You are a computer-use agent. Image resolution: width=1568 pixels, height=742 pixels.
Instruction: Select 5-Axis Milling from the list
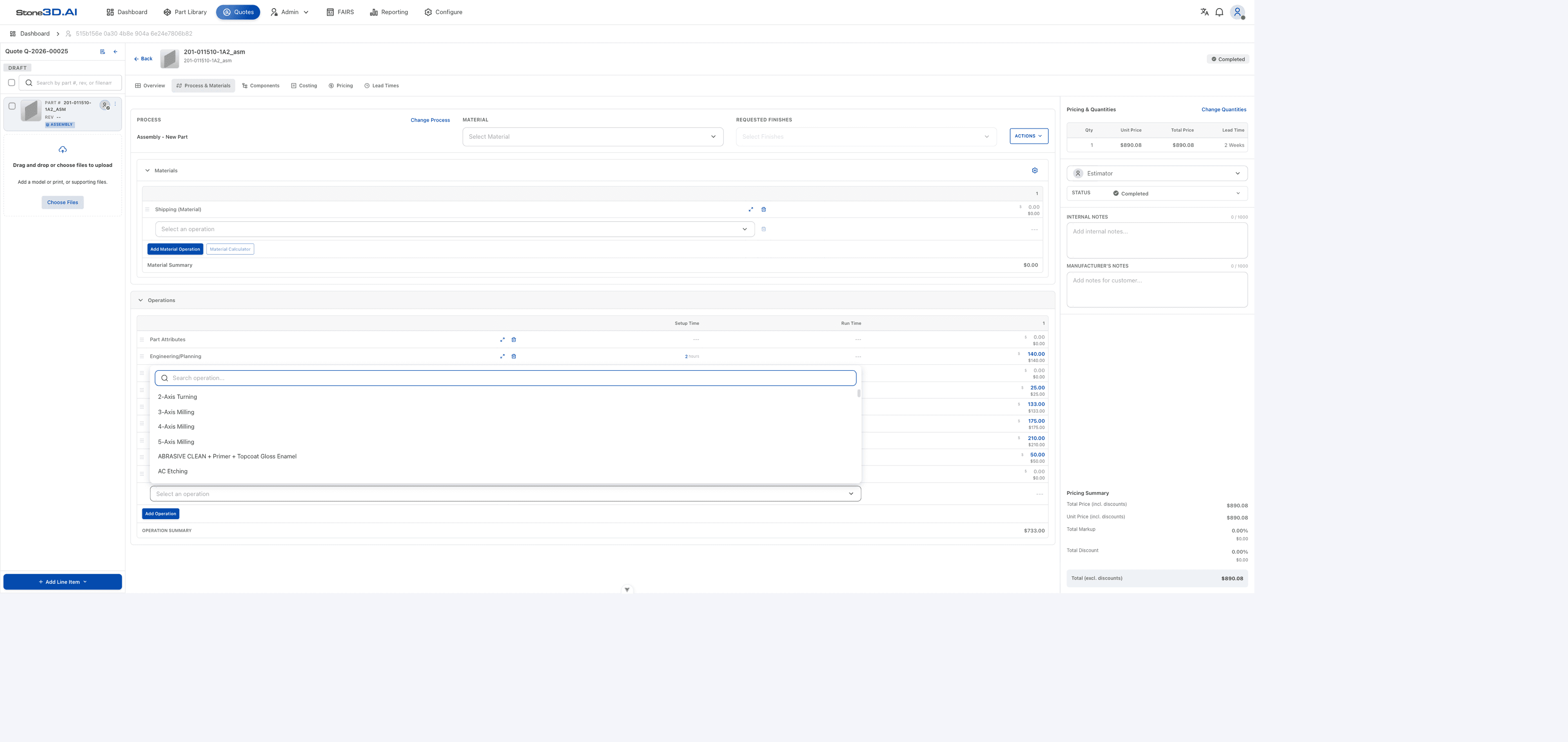tap(505, 442)
